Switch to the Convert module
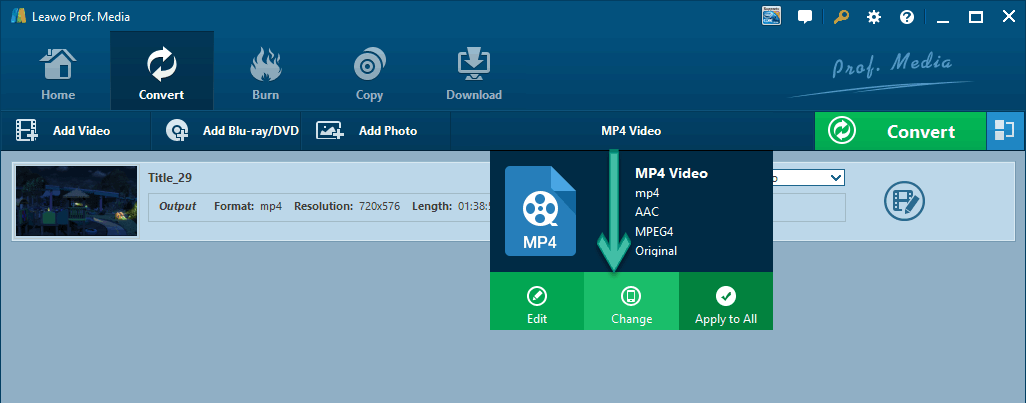 point(162,71)
